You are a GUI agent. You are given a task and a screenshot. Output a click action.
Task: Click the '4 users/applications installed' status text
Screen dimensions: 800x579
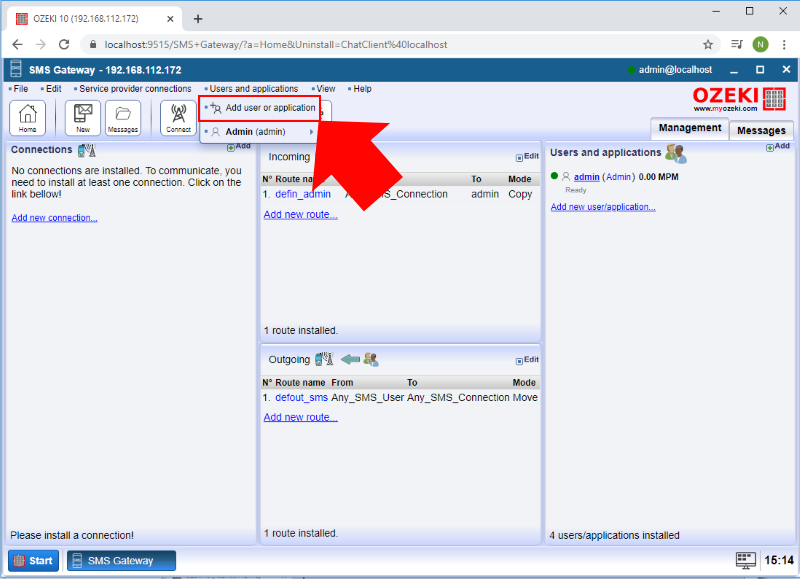614,535
